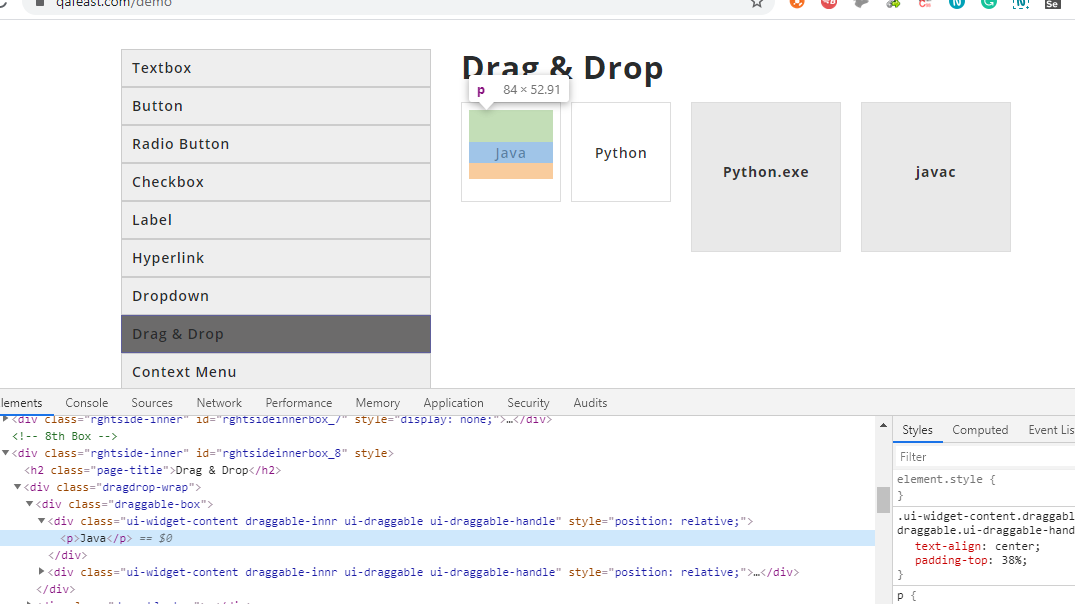This screenshot has width=1075, height=604.
Task: Open the Styles pane tab
Action: point(917,430)
